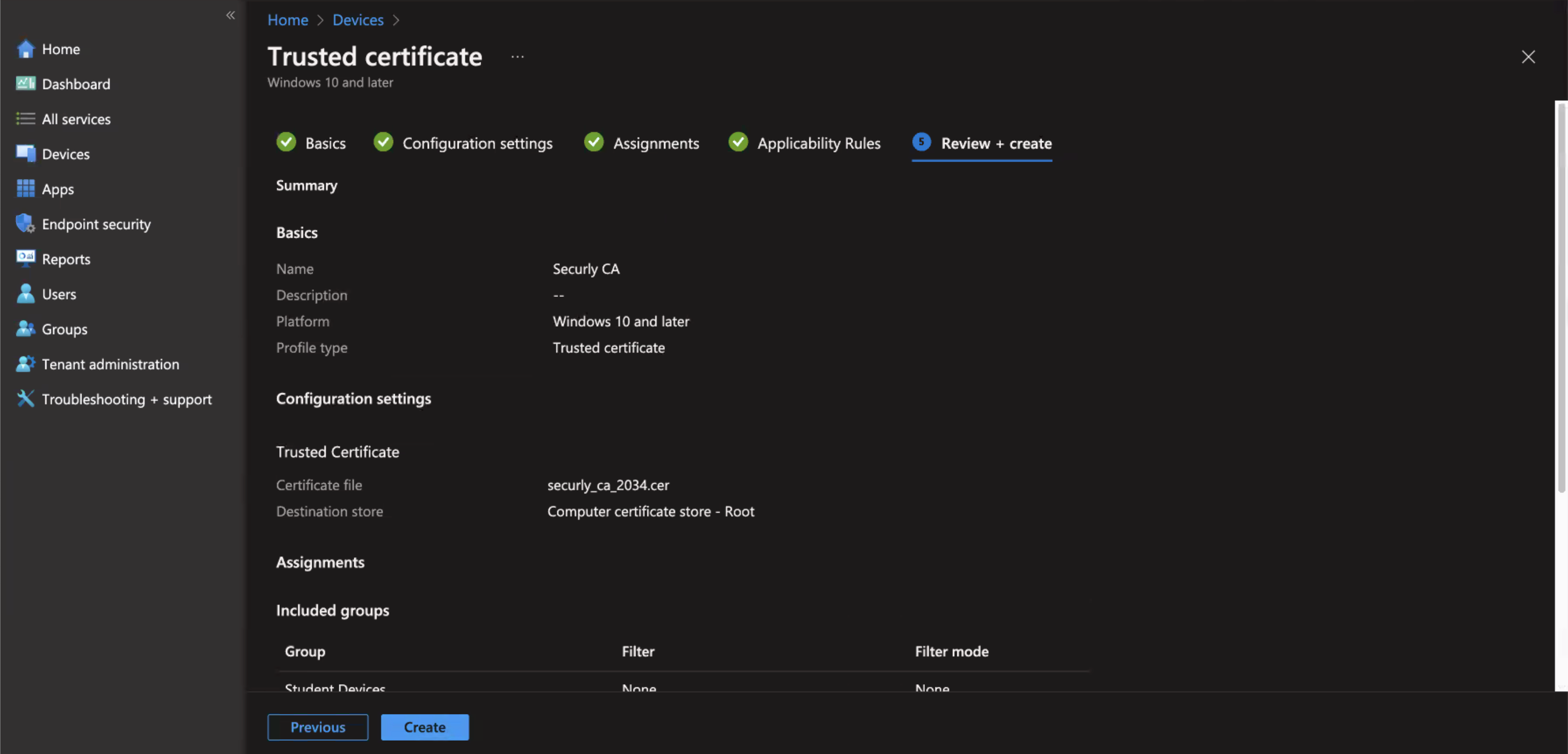Image resolution: width=1568 pixels, height=754 pixels.
Task: Click the Devices monitor icon
Action: pos(26,153)
